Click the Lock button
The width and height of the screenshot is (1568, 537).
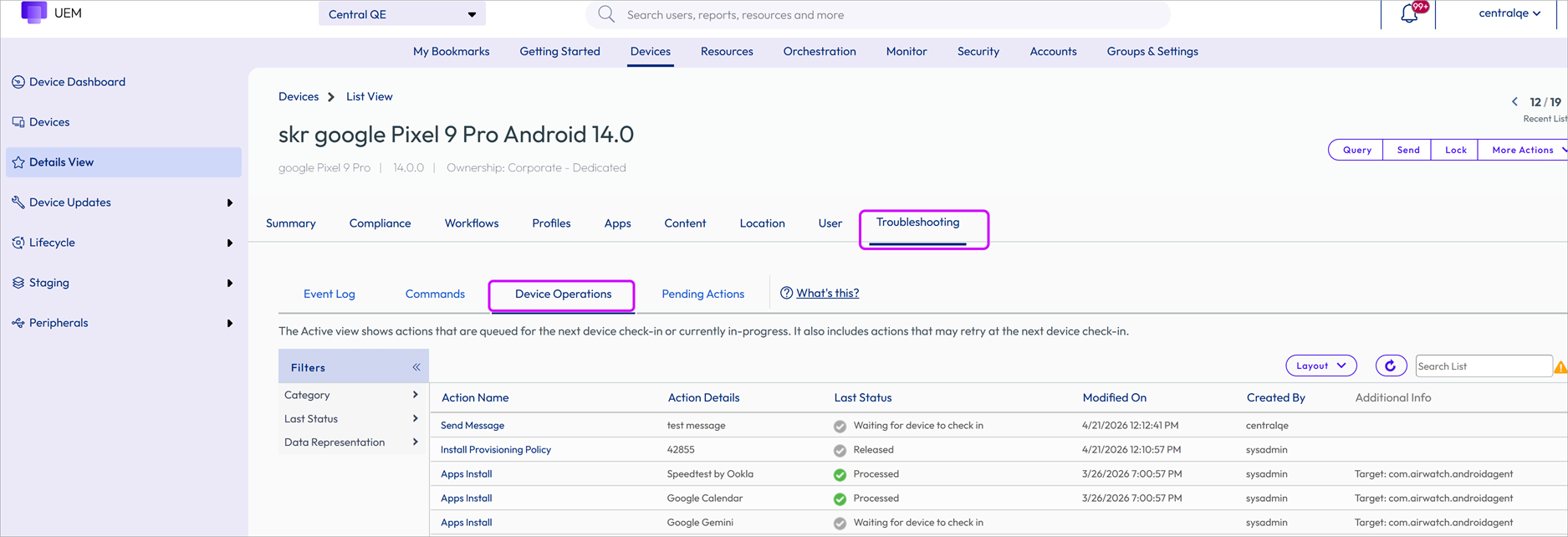[1456, 150]
